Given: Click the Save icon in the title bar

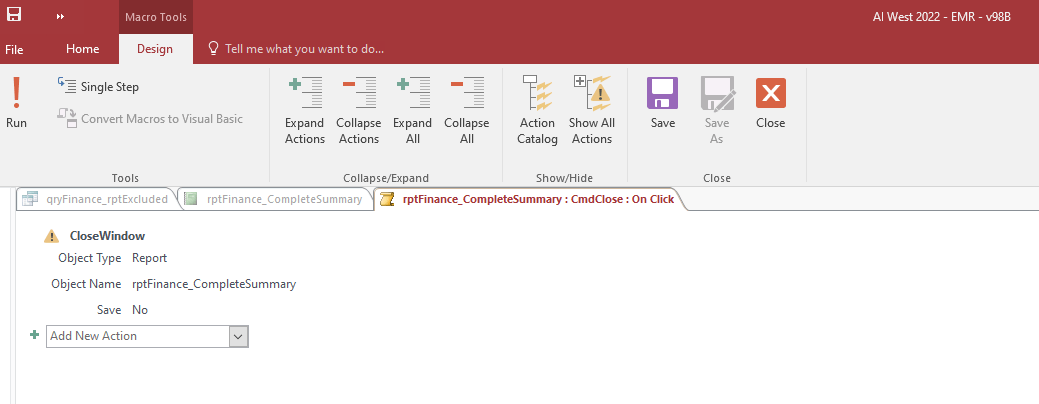Looking at the screenshot, I should 14,14.
